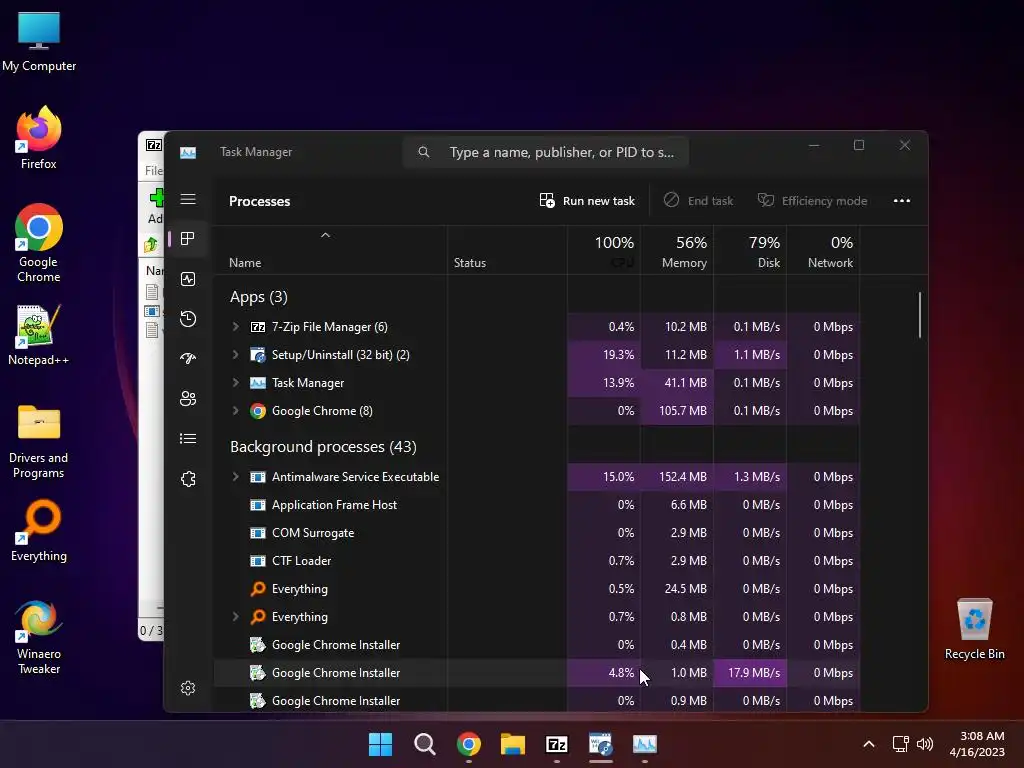This screenshot has width=1024, height=768.
Task: Click the Apps (3) group heading
Action: coord(259,297)
